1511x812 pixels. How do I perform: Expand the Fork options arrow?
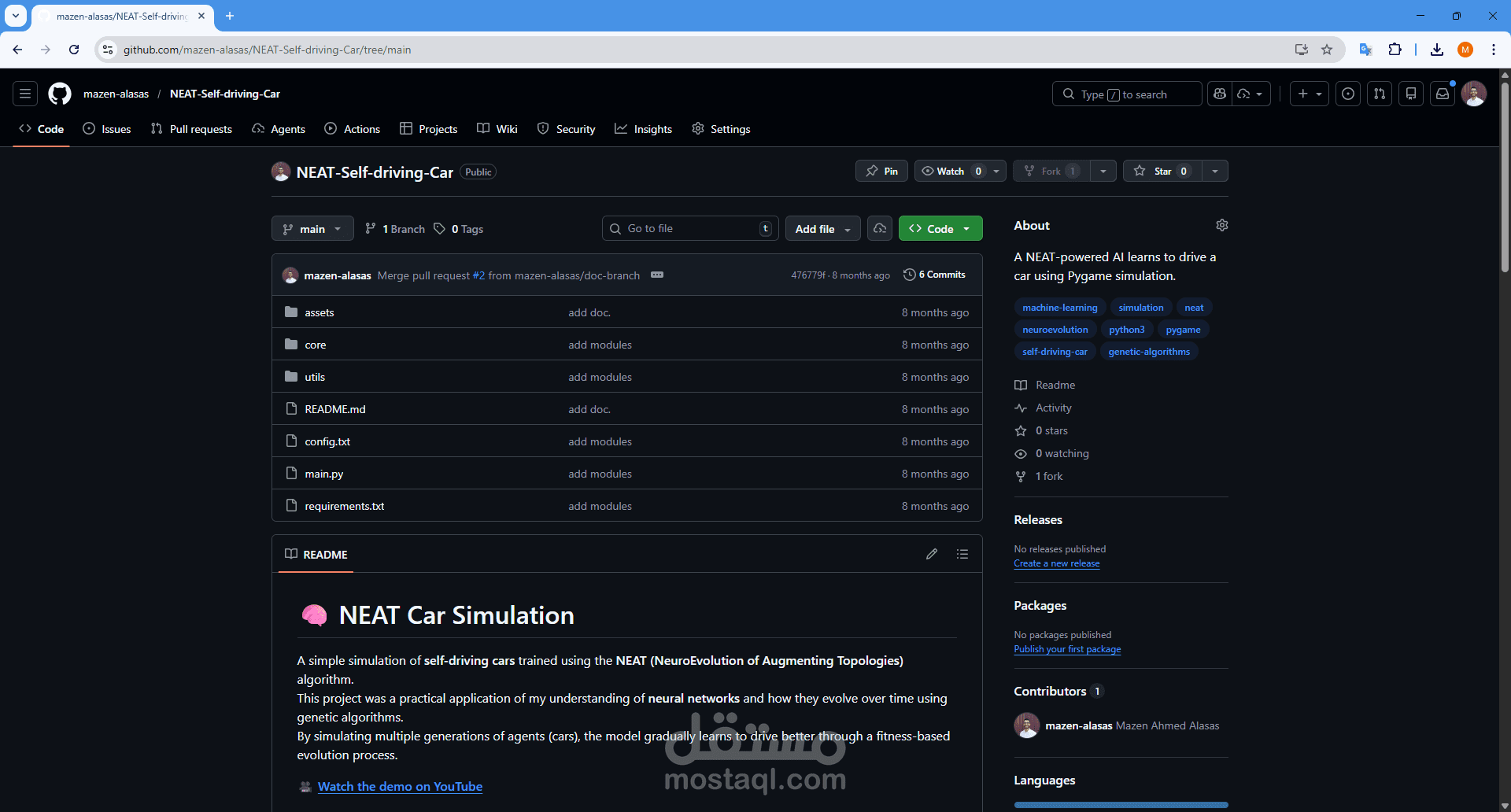pyautogui.click(x=1103, y=171)
